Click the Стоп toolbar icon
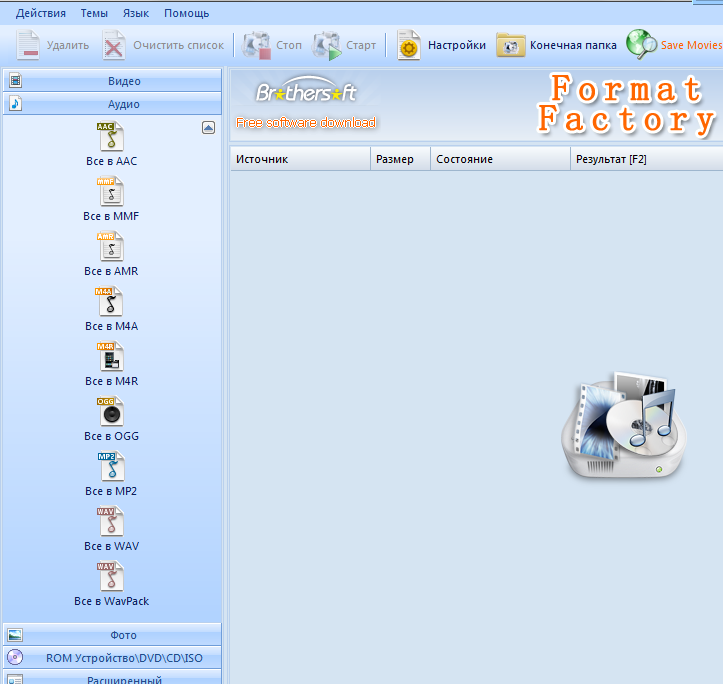Image resolution: width=723 pixels, height=684 pixels. (256, 45)
